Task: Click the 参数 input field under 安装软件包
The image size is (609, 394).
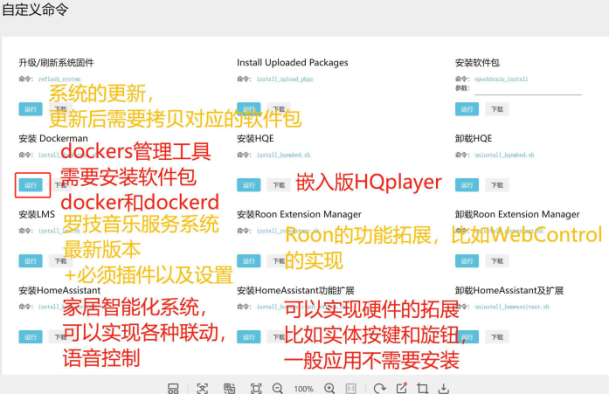Action: click(528, 89)
